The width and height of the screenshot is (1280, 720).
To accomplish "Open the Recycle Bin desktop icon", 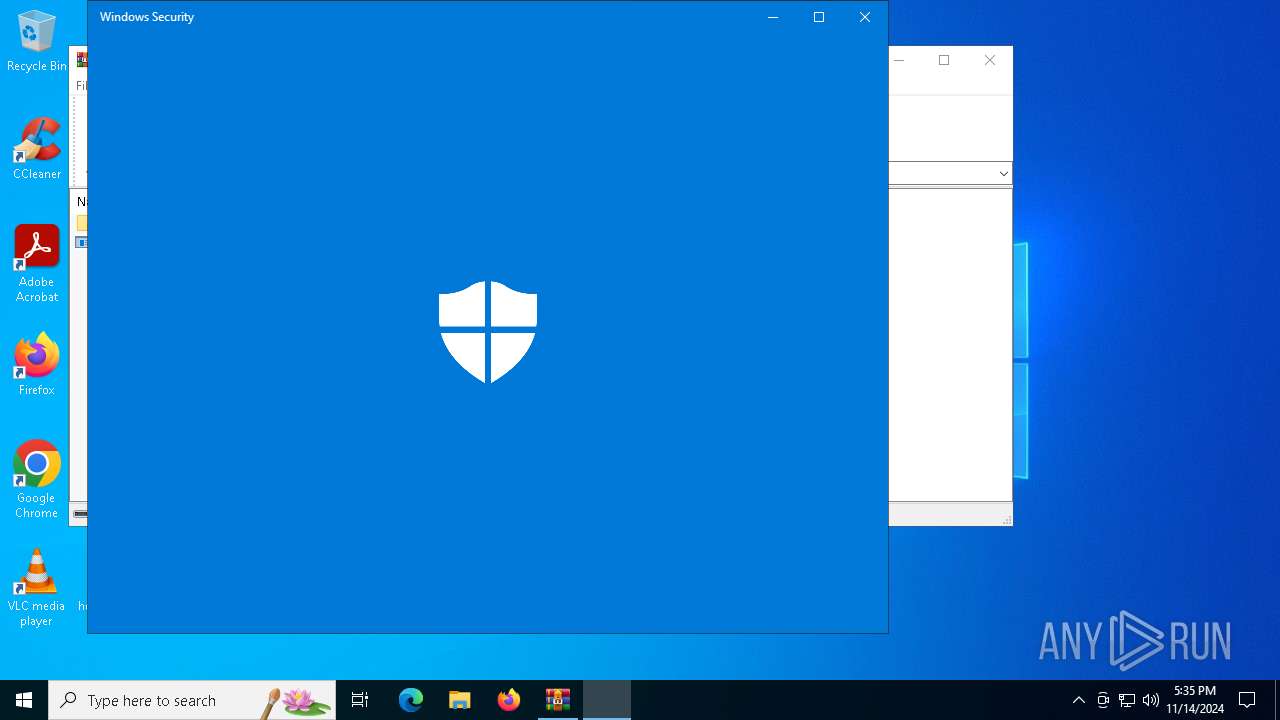I will pyautogui.click(x=37, y=42).
